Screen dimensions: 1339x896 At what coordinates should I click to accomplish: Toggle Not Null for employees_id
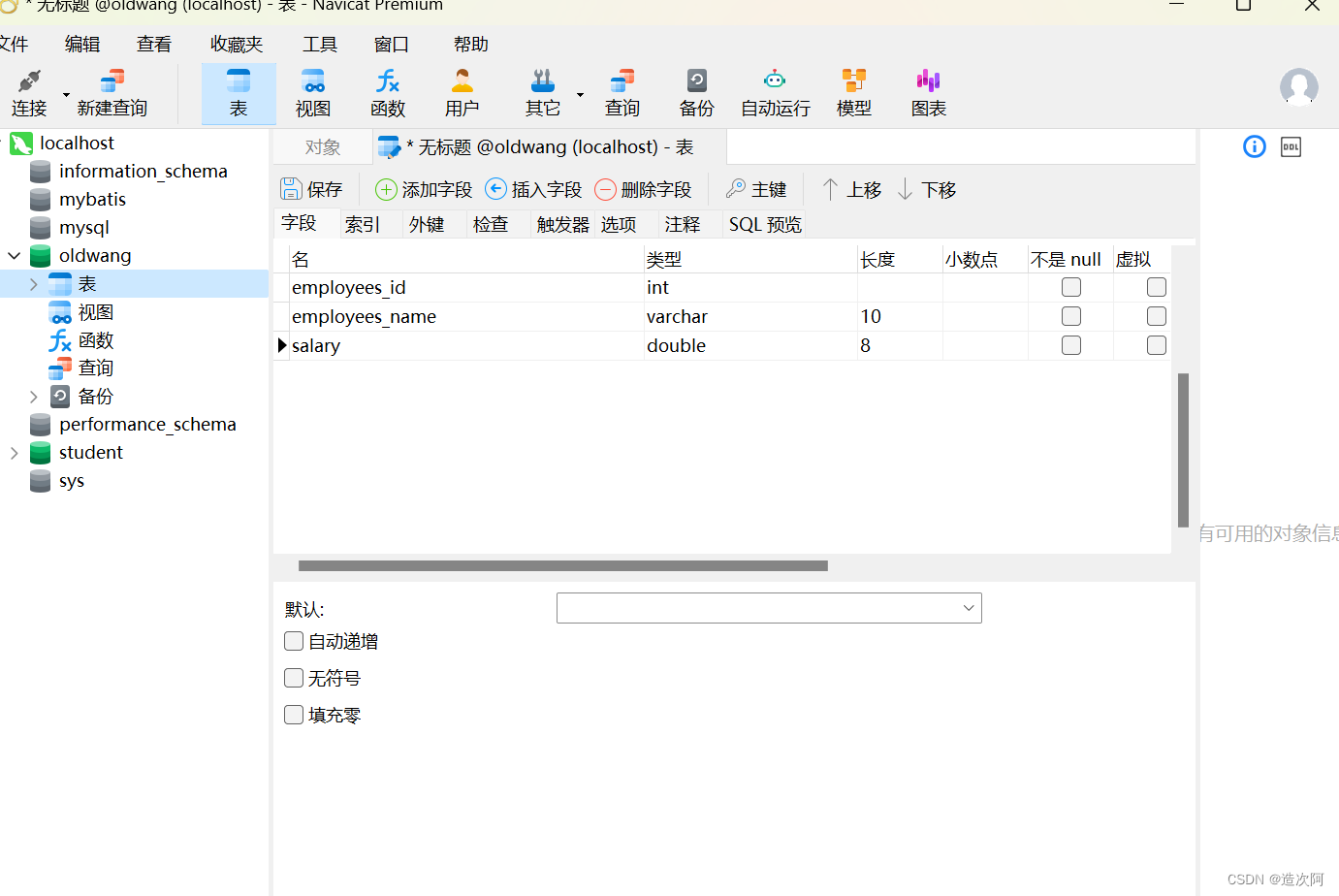pos(1071,287)
